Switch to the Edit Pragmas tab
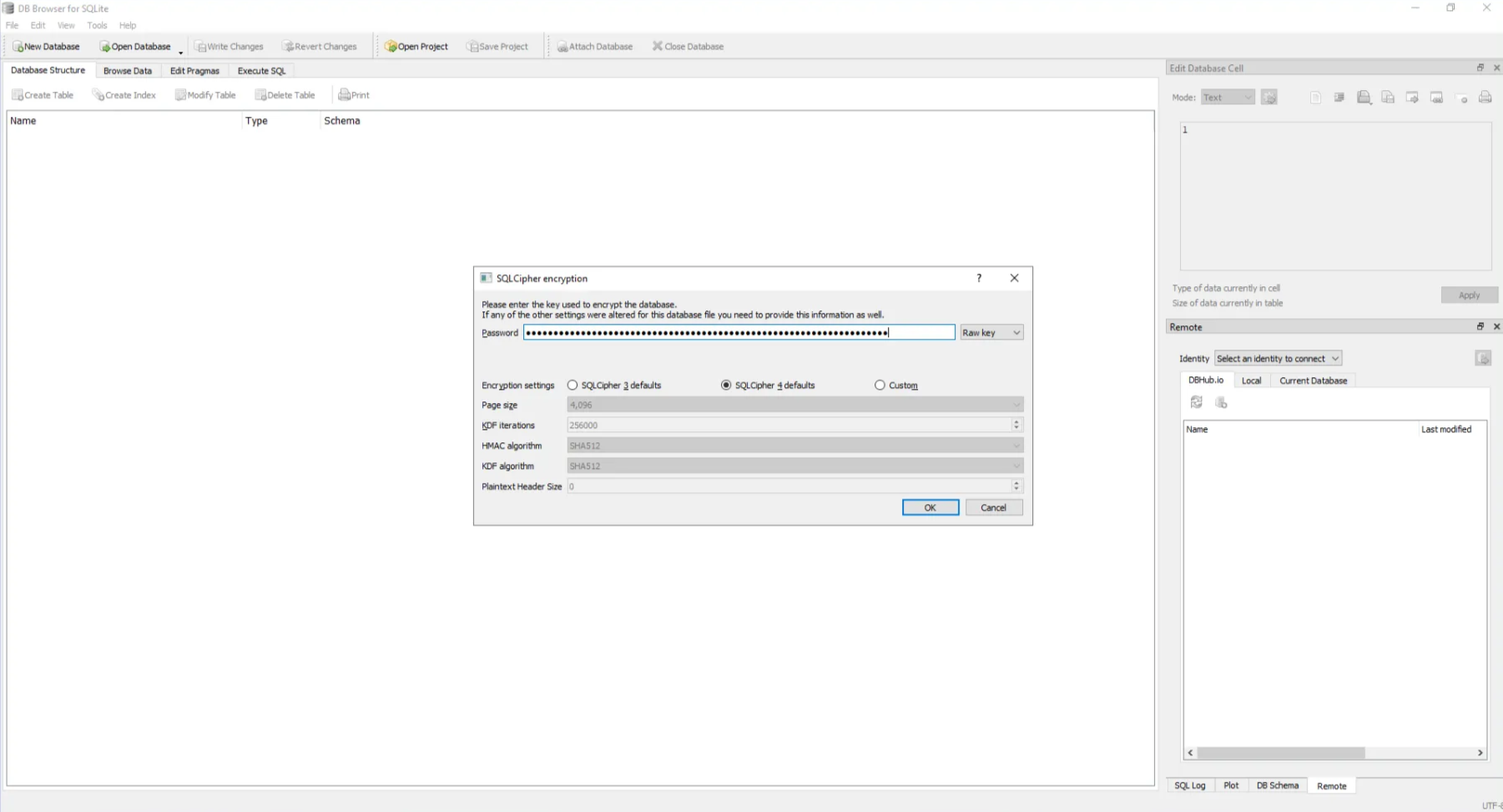 (x=194, y=71)
